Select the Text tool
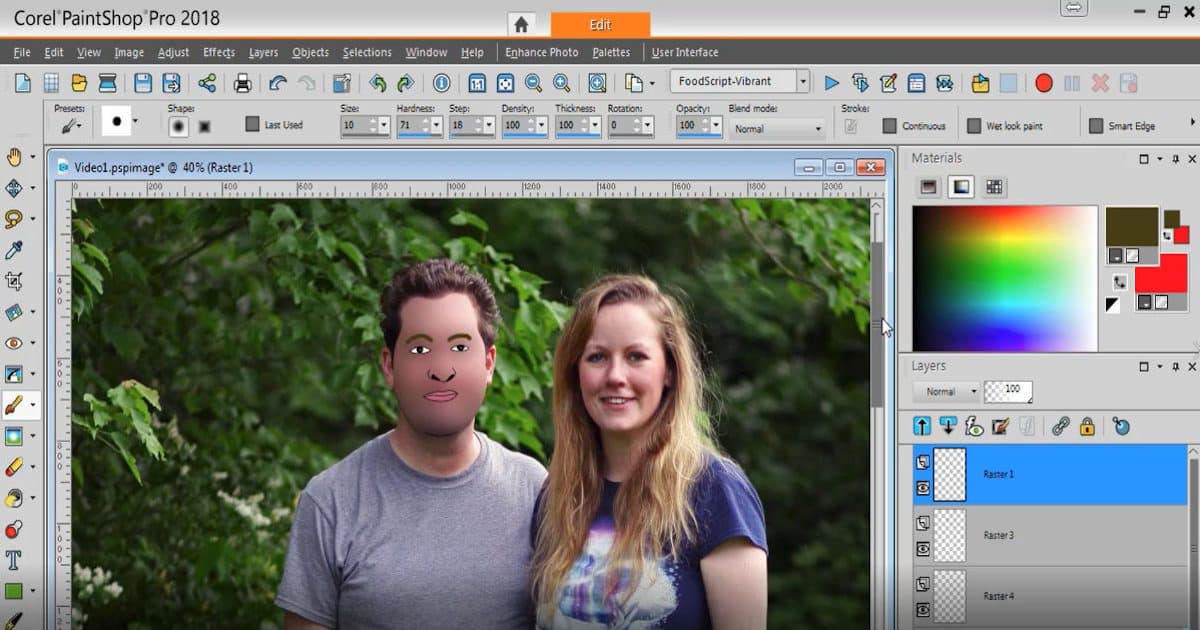This screenshot has height=630, width=1200. [14, 560]
